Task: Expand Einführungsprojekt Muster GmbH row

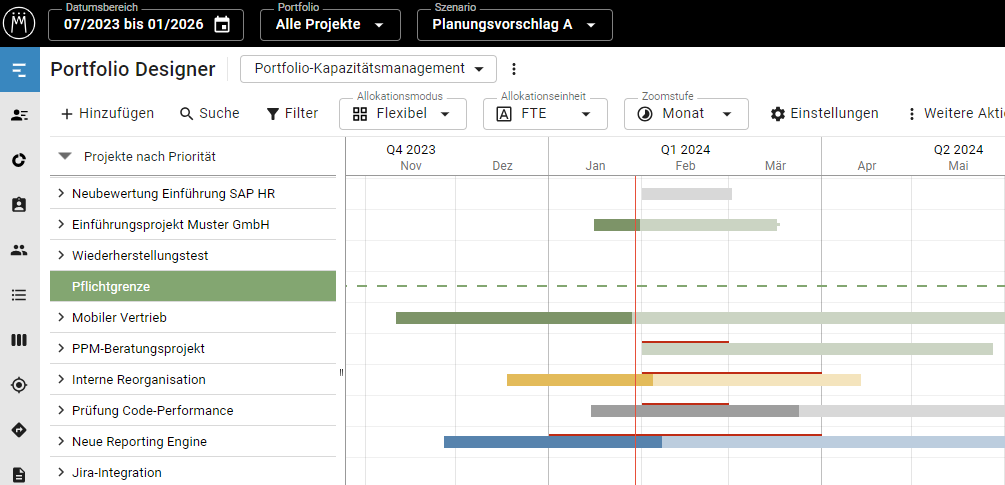Action: (x=61, y=224)
